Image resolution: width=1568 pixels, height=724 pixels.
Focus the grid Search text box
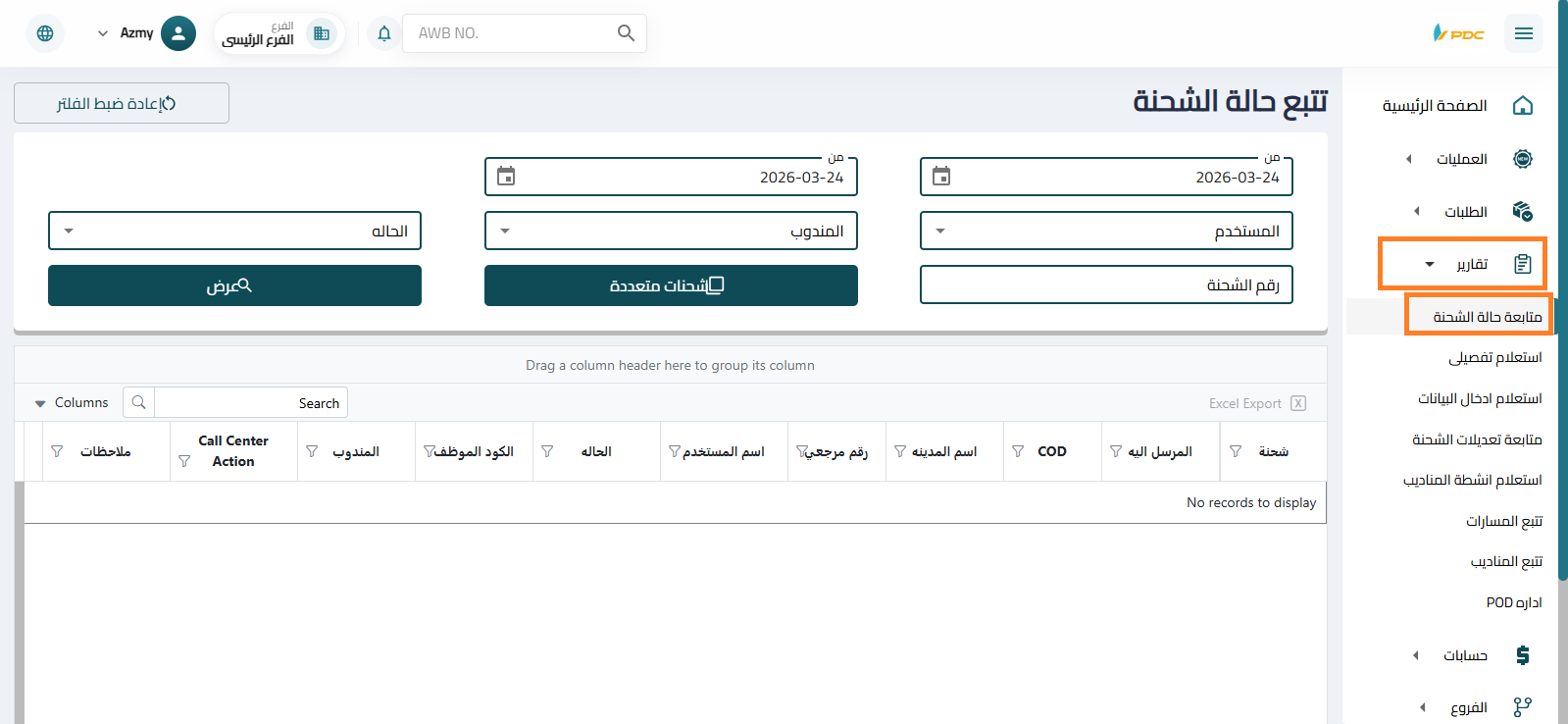click(251, 402)
